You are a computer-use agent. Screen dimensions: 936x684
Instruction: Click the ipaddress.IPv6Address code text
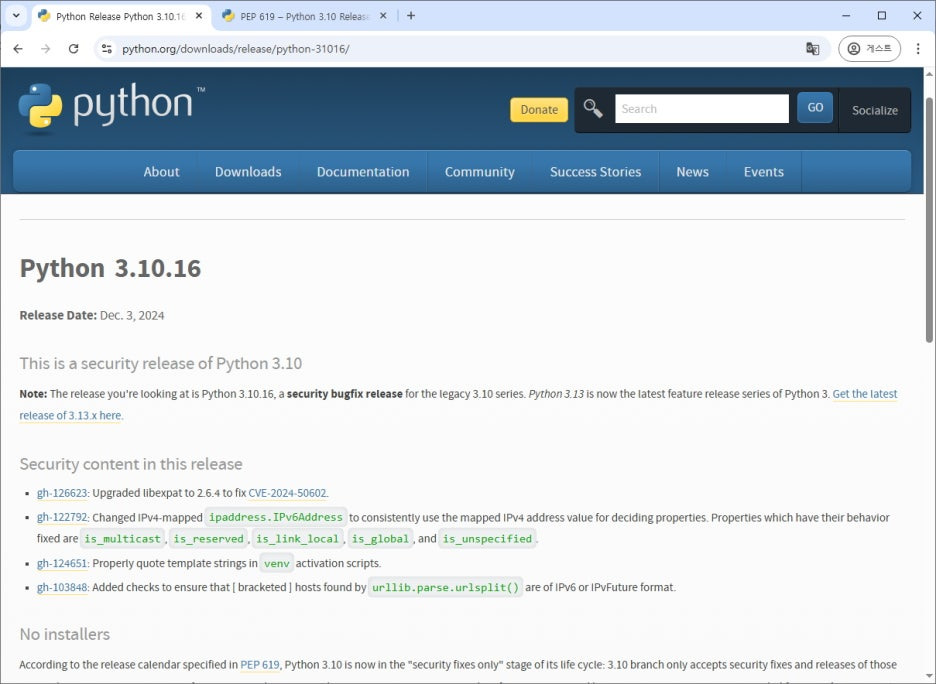(x=276, y=517)
